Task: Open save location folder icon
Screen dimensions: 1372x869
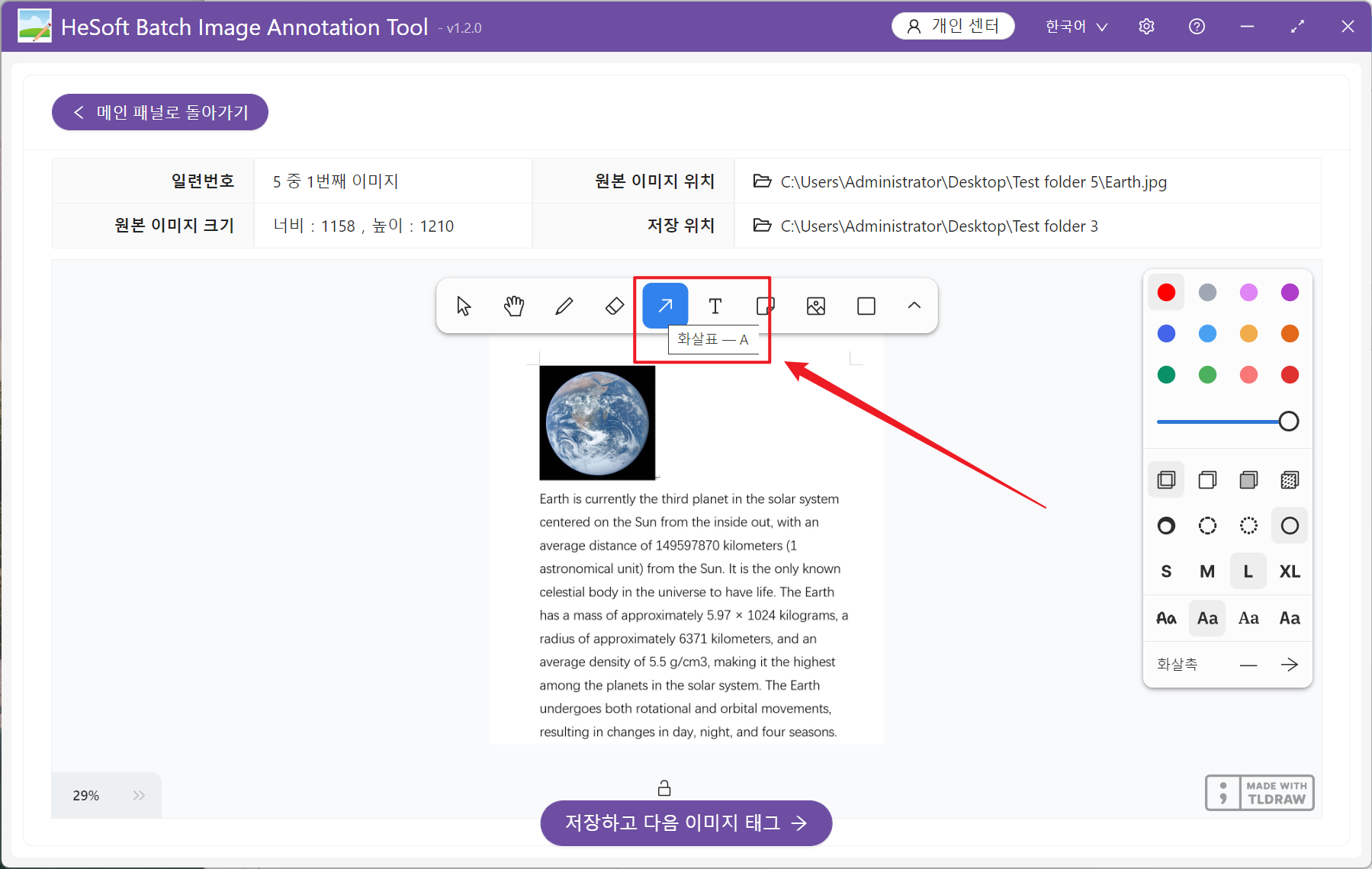Action: pos(762,226)
